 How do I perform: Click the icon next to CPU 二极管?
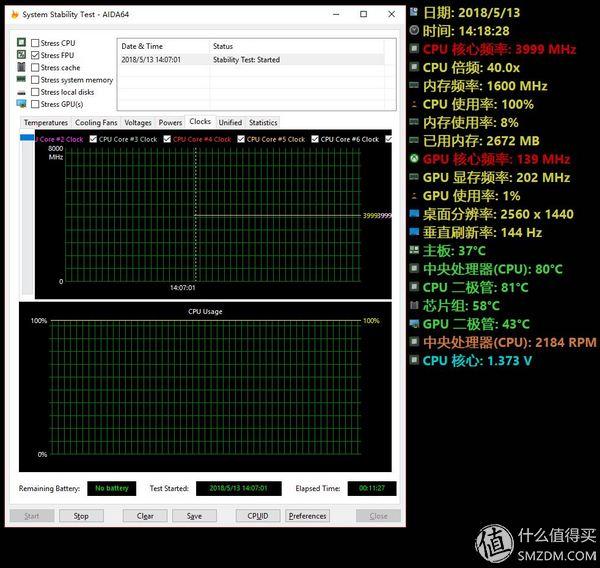coord(414,287)
